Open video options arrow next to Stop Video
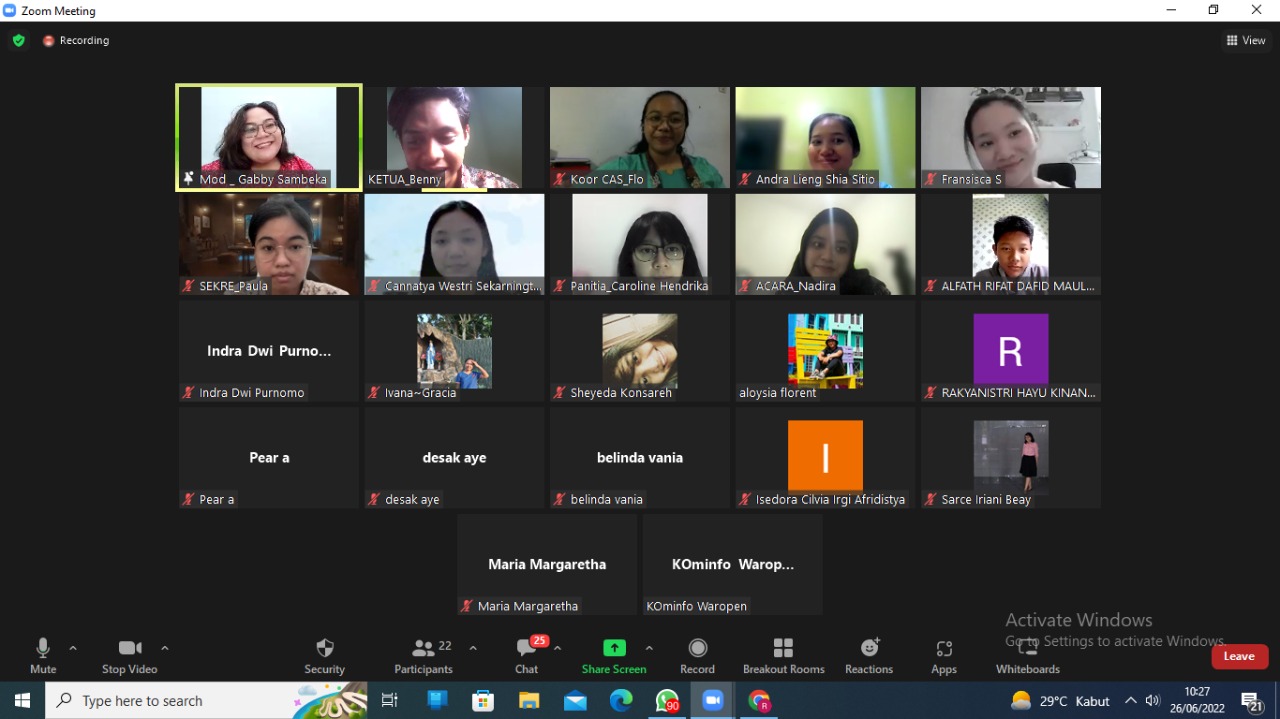The height and width of the screenshot is (719, 1280). click(165, 648)
